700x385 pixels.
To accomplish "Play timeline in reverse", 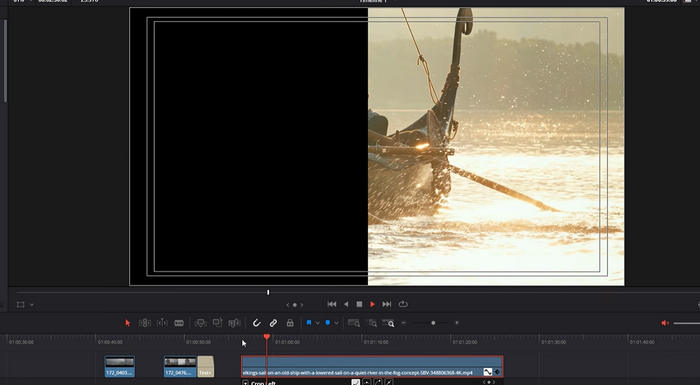I will (346, 304).
